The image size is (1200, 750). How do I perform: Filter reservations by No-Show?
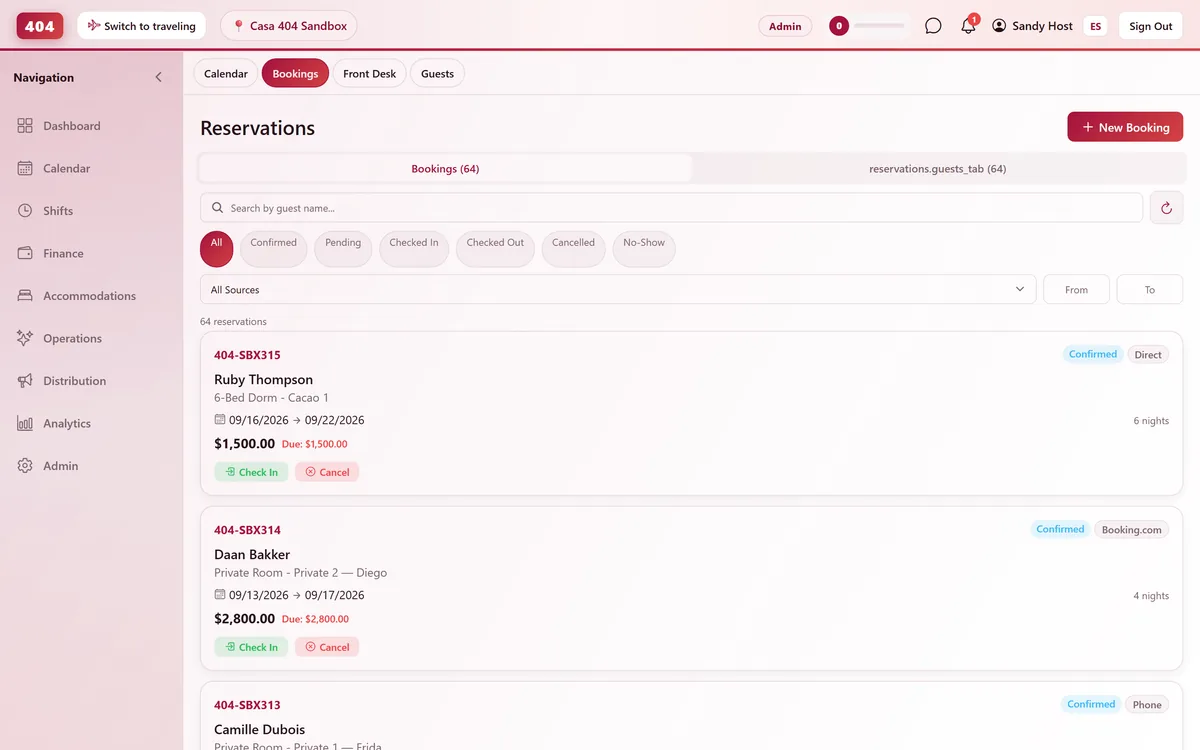[644, 249]
